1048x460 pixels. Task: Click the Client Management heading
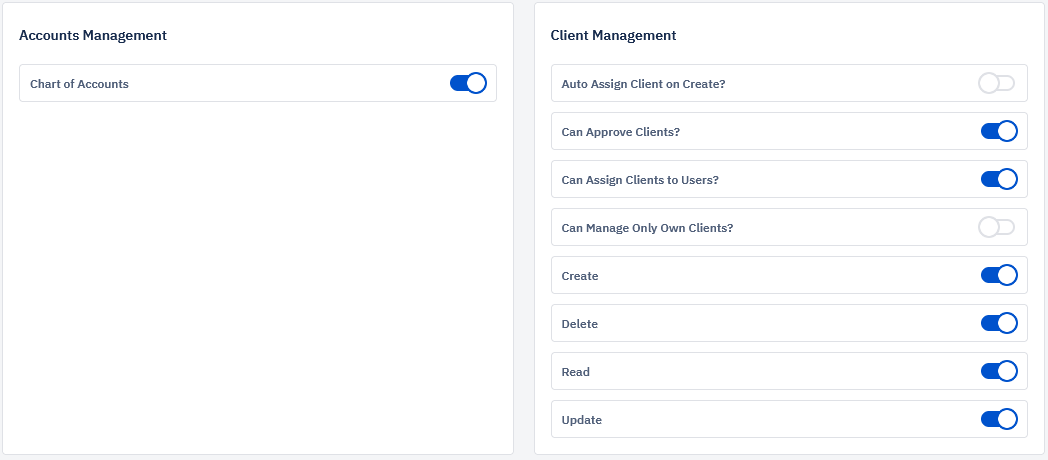click(614, 35)
